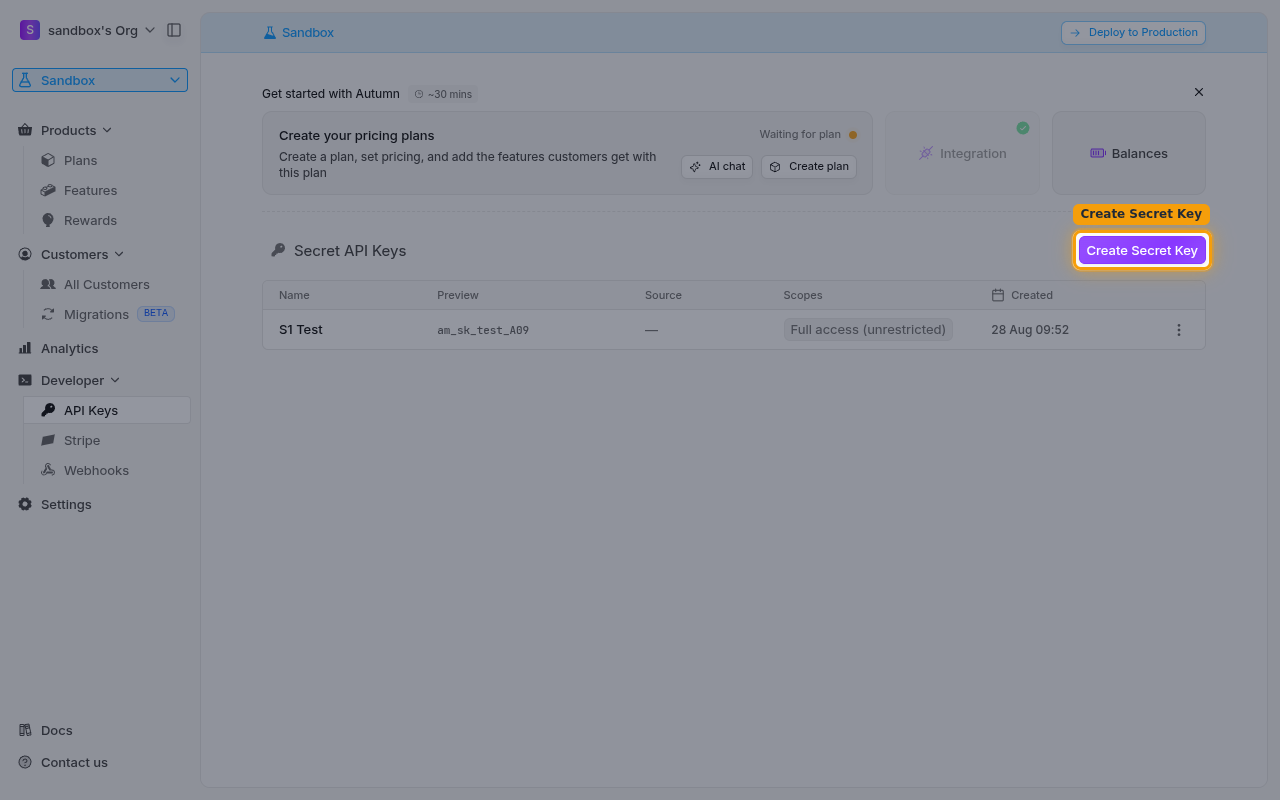1280x800 pixels.
Task: Click the Customers person icon
Action: coord(25,254)
